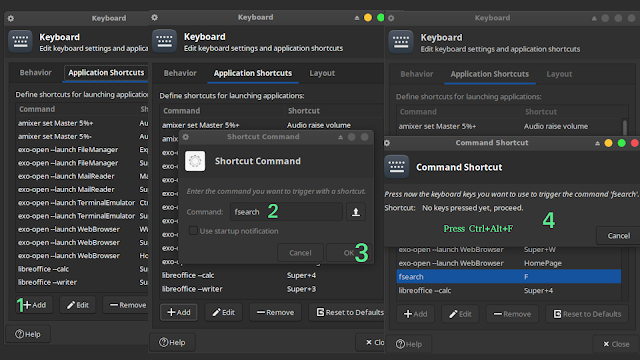
Task: Click the keyboard icon in middle Keyboard window header
Action: (164, 41)
